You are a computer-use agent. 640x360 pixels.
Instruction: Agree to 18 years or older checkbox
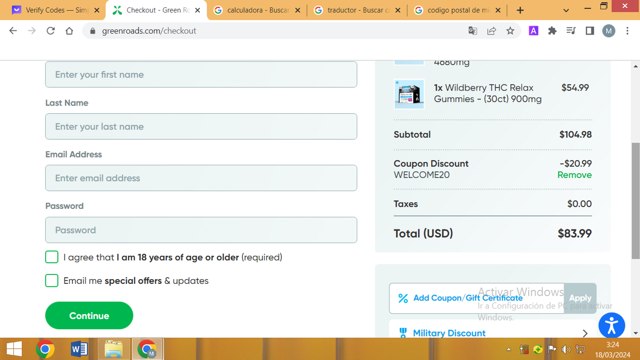(x=52, y=257)
